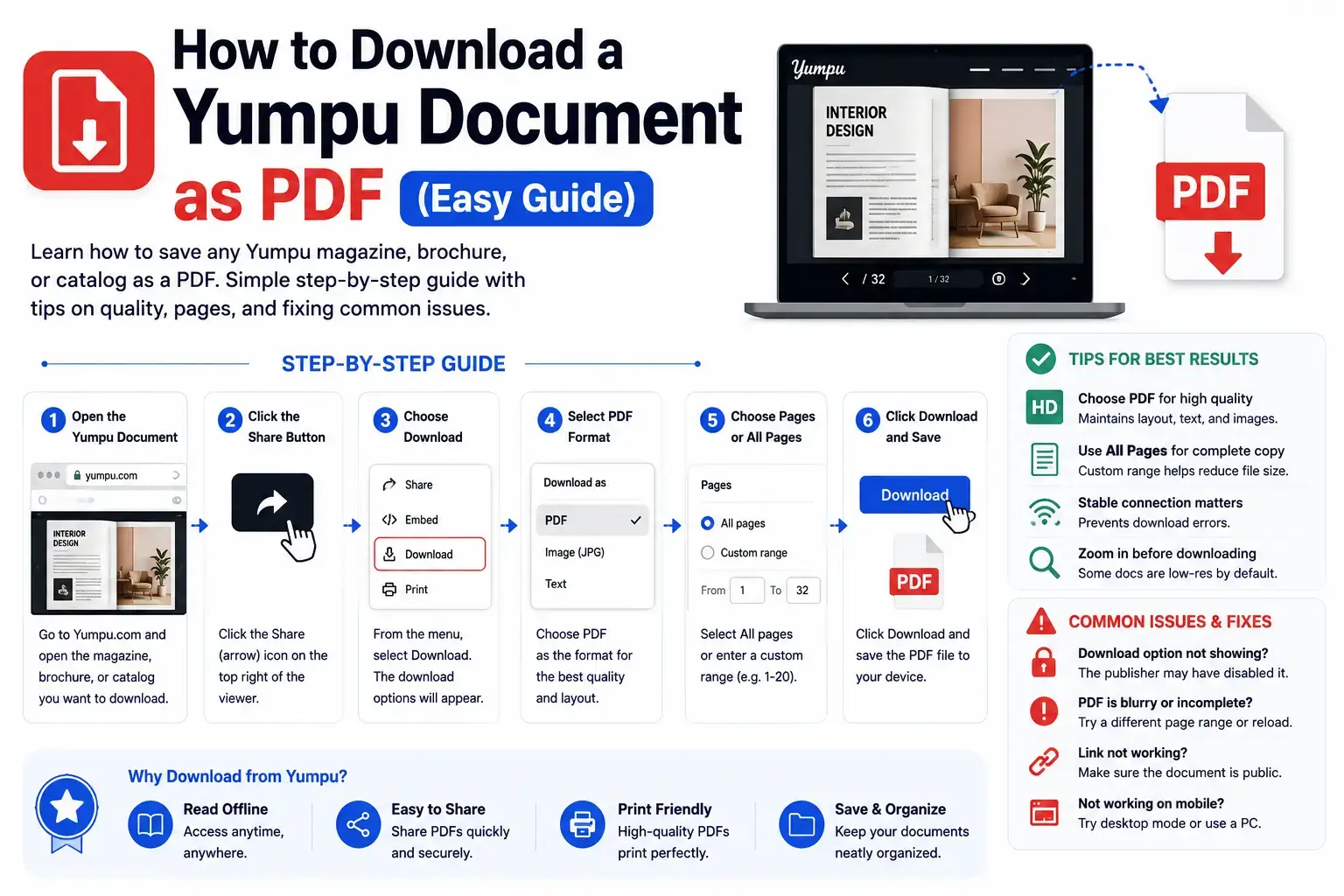Click the red exclamation icon for PDF is blurry
The height and width of the screenshot is (896, 1344).
click(x=1043, y=711)
